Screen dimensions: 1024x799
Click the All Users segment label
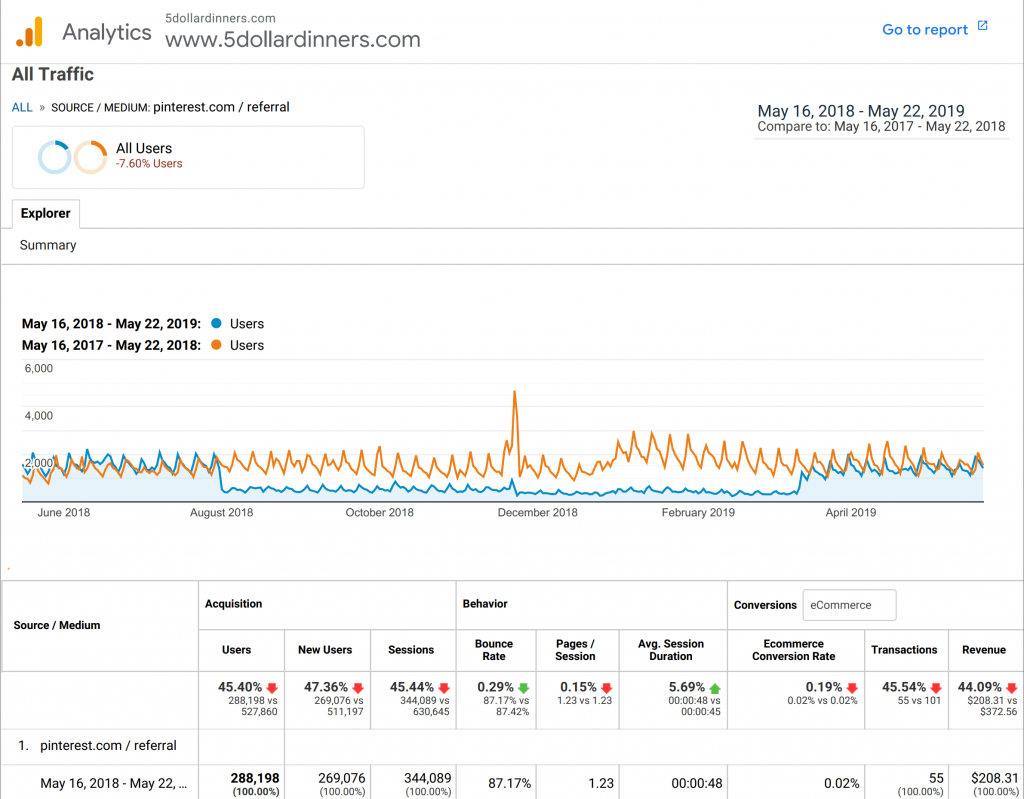[x=144, y=148]
